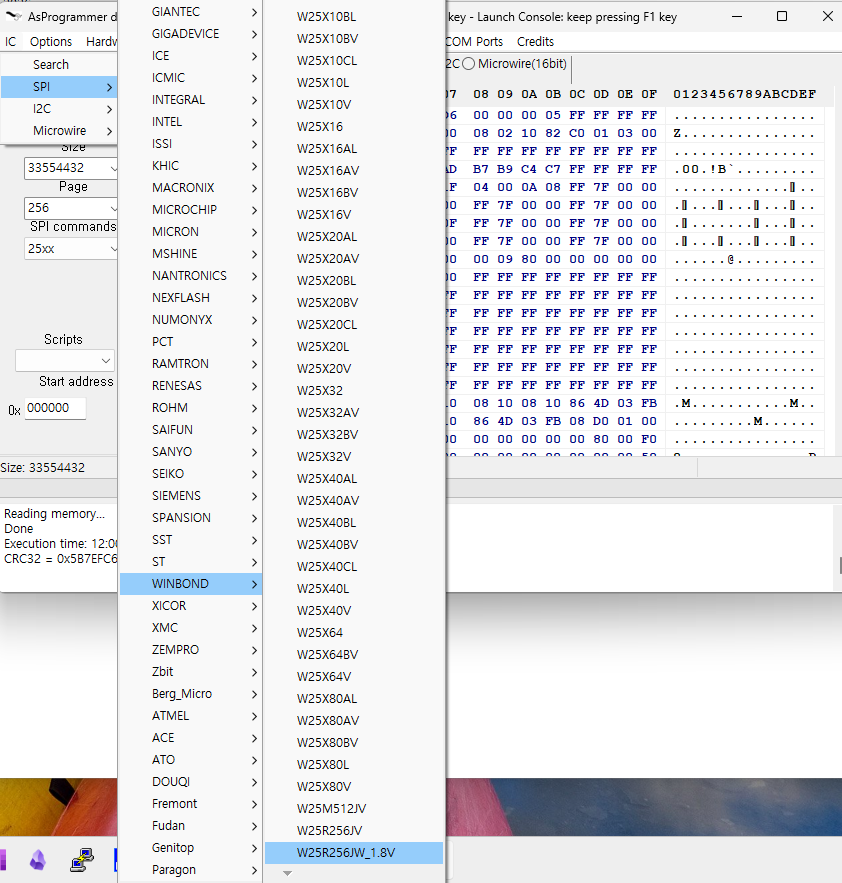
Task: Click the ASCII column header 0123456789ABCDEF
Action: [x=745, y=94]
